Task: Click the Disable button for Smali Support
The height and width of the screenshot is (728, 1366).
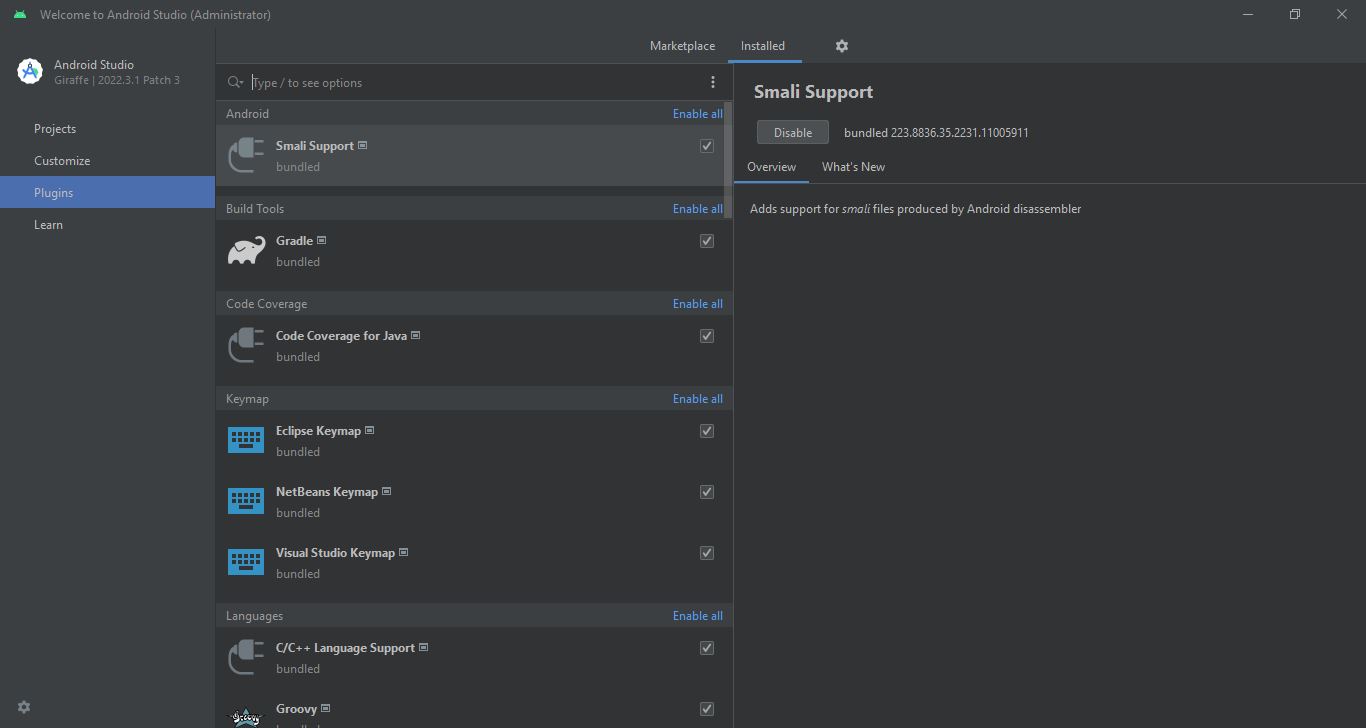Action: click(x=793, y=132)
